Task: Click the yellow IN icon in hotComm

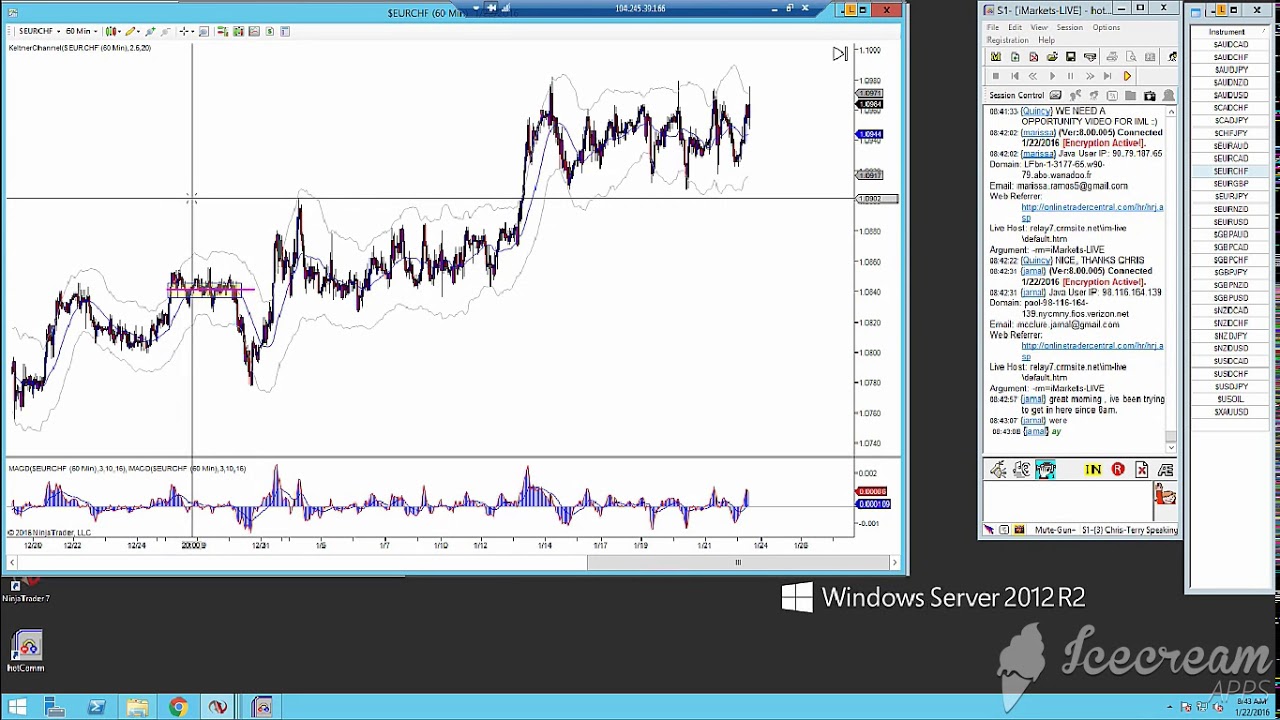Action: [x=1093, y=469]
